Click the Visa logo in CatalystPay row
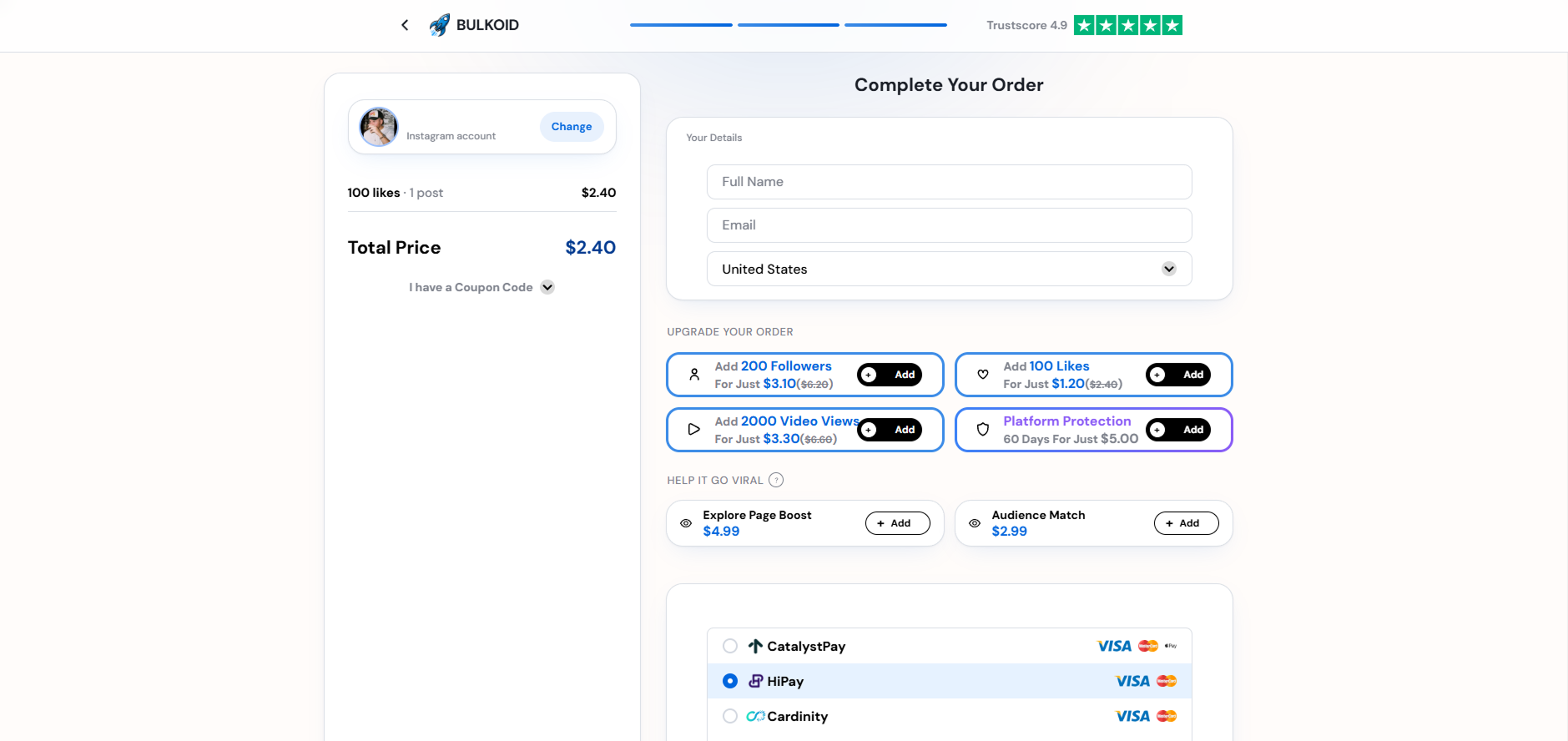The width and height of the screenshot is (1568, 741). coord(1114,646)
